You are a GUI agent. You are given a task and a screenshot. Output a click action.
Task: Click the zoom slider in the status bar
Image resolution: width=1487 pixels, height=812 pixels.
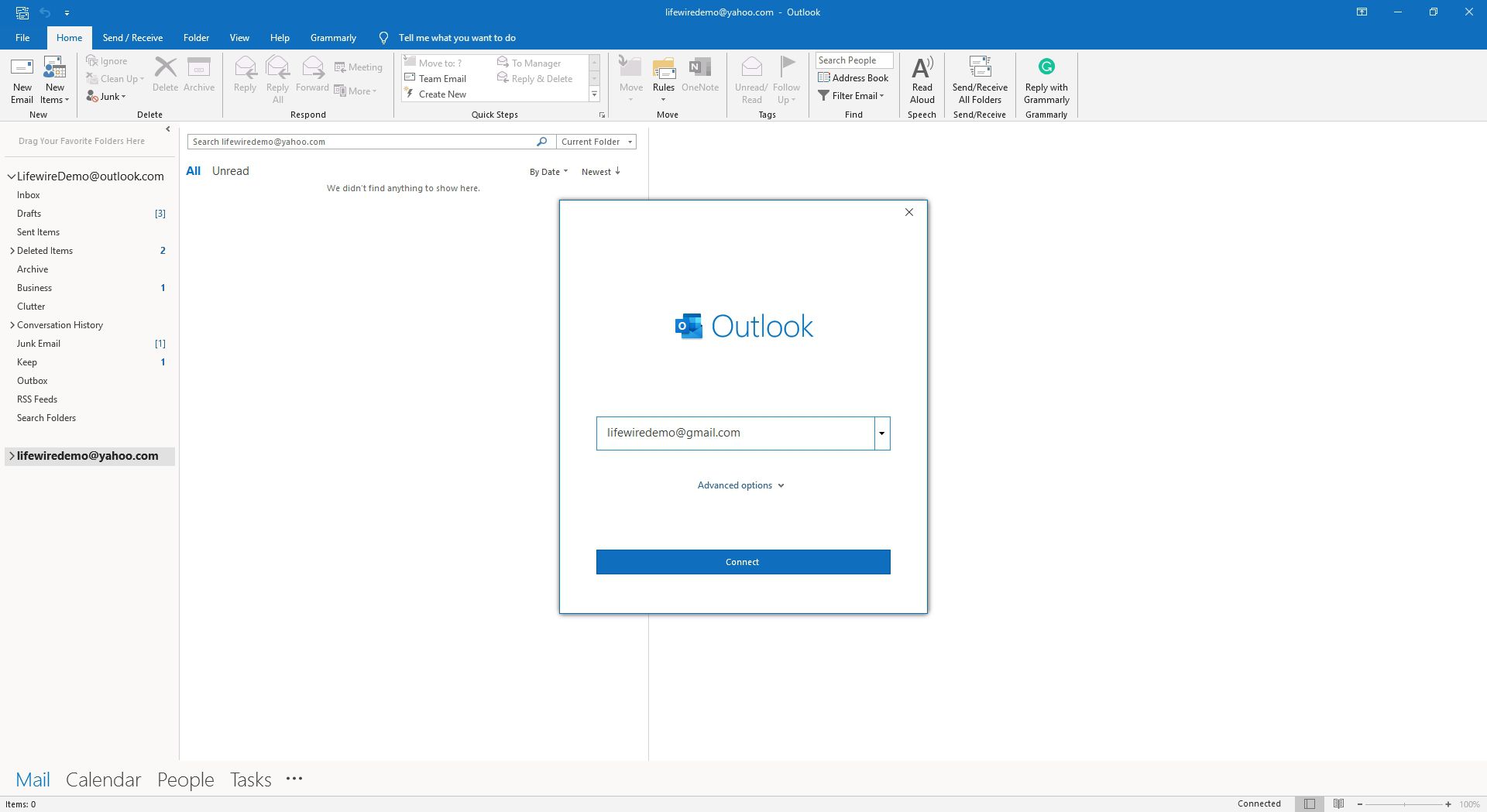(1403, 804)
